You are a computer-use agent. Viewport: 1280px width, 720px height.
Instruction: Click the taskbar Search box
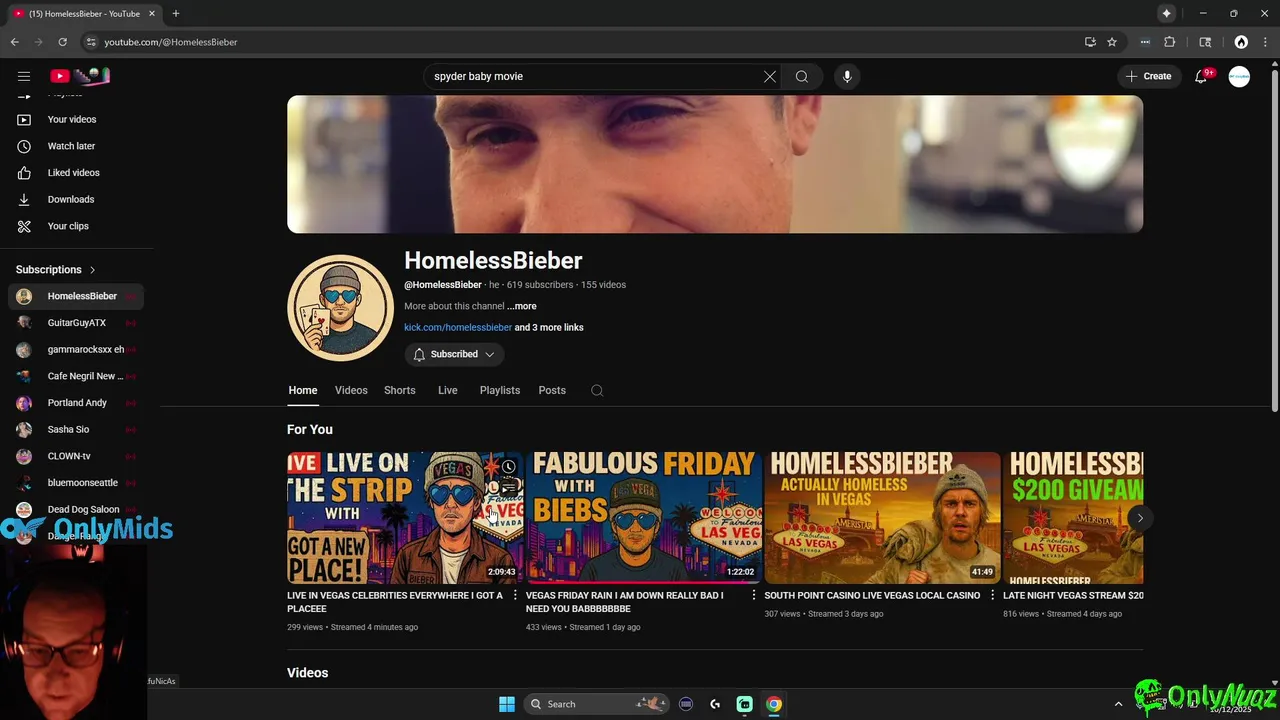pos(597,704)
